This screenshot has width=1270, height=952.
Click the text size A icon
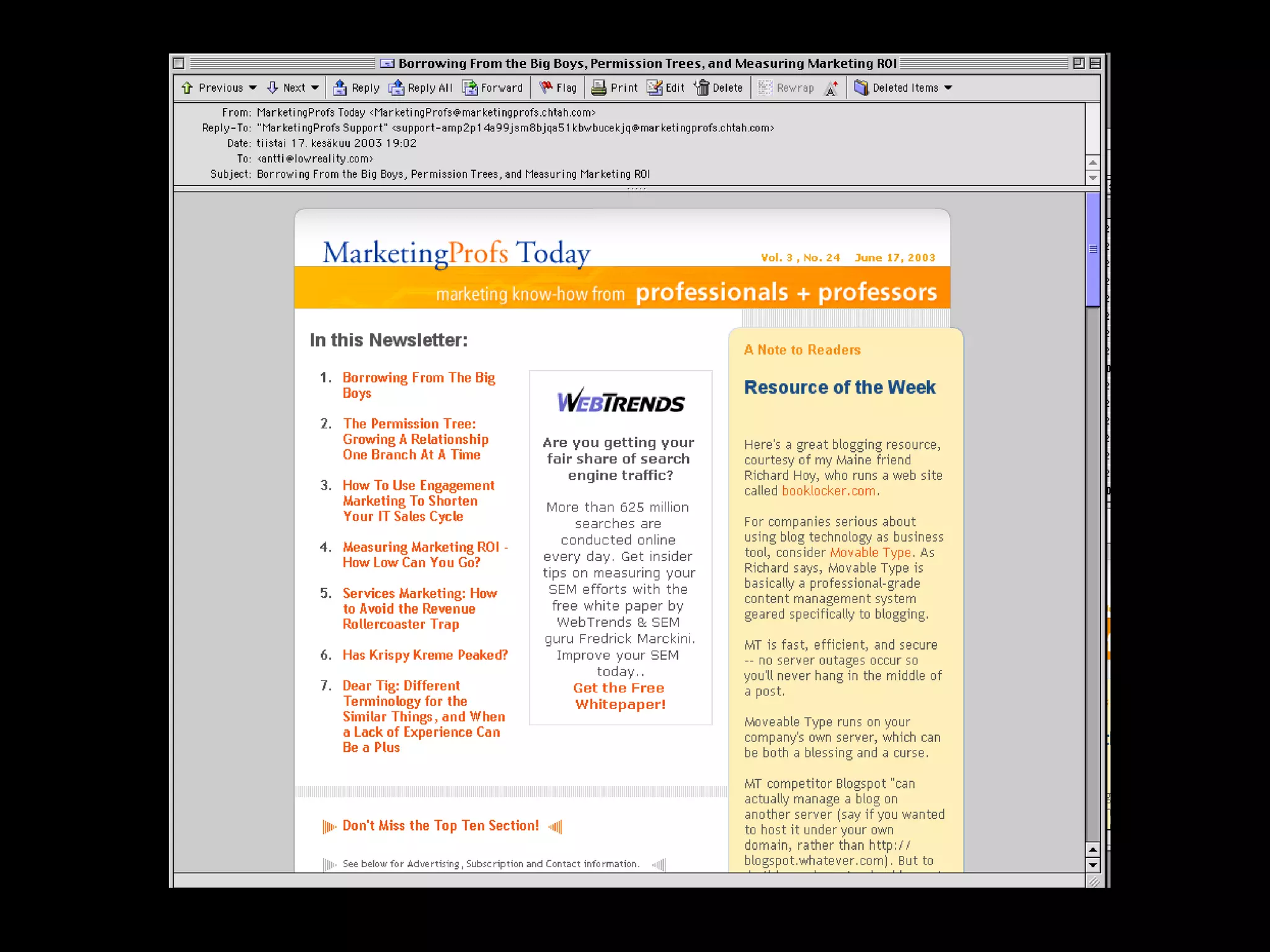(x=832, y=89)
